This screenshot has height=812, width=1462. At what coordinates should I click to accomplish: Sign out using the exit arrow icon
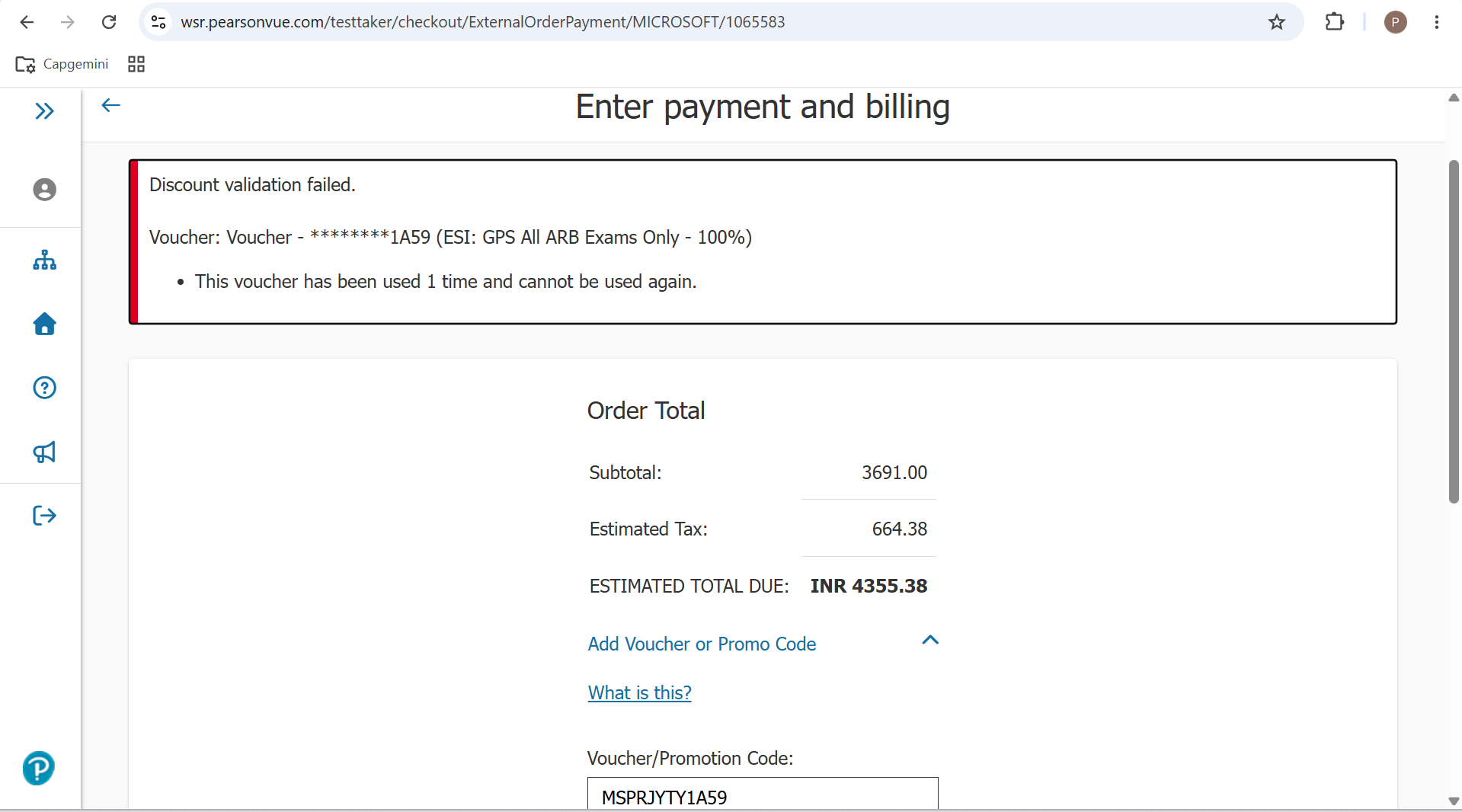pos(44,516)
